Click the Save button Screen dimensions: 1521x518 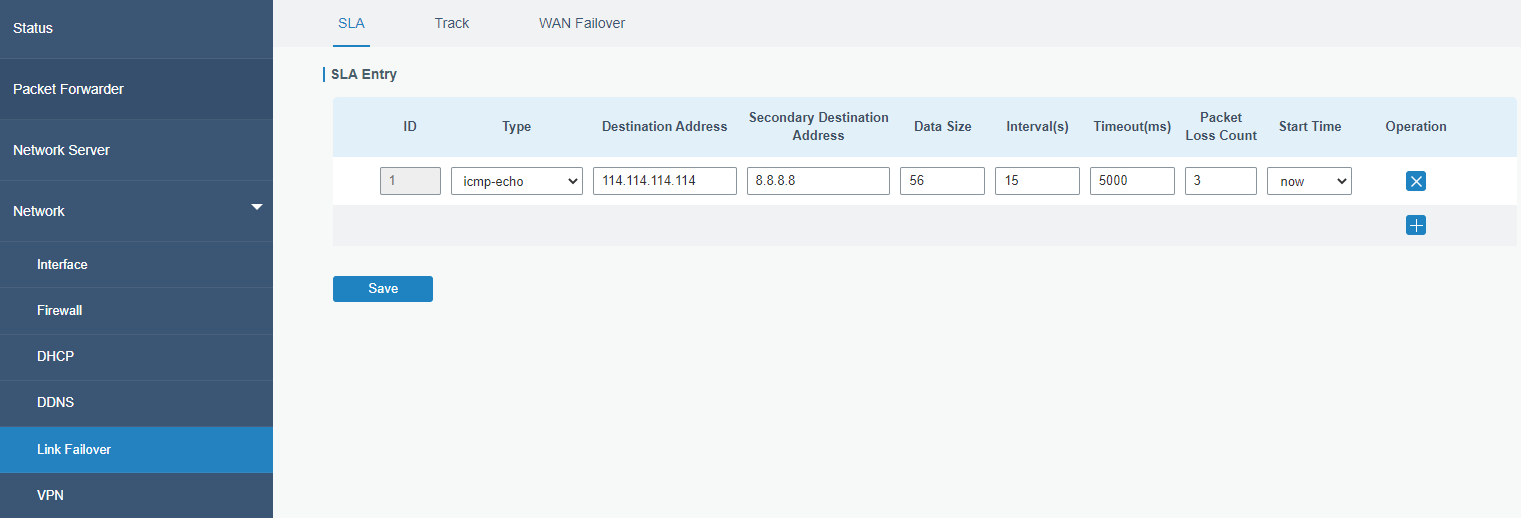point(382,289)
